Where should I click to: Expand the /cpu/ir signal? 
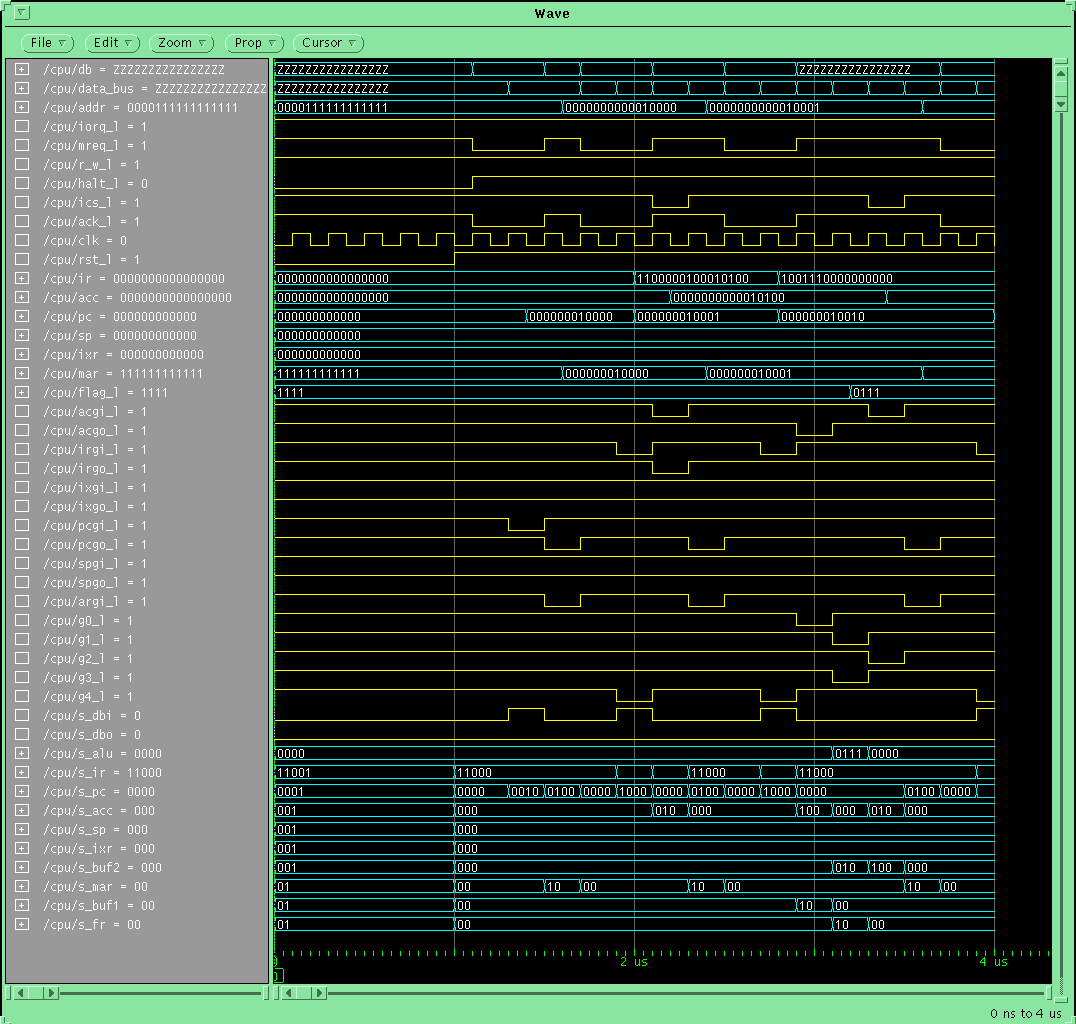(22, 279)
